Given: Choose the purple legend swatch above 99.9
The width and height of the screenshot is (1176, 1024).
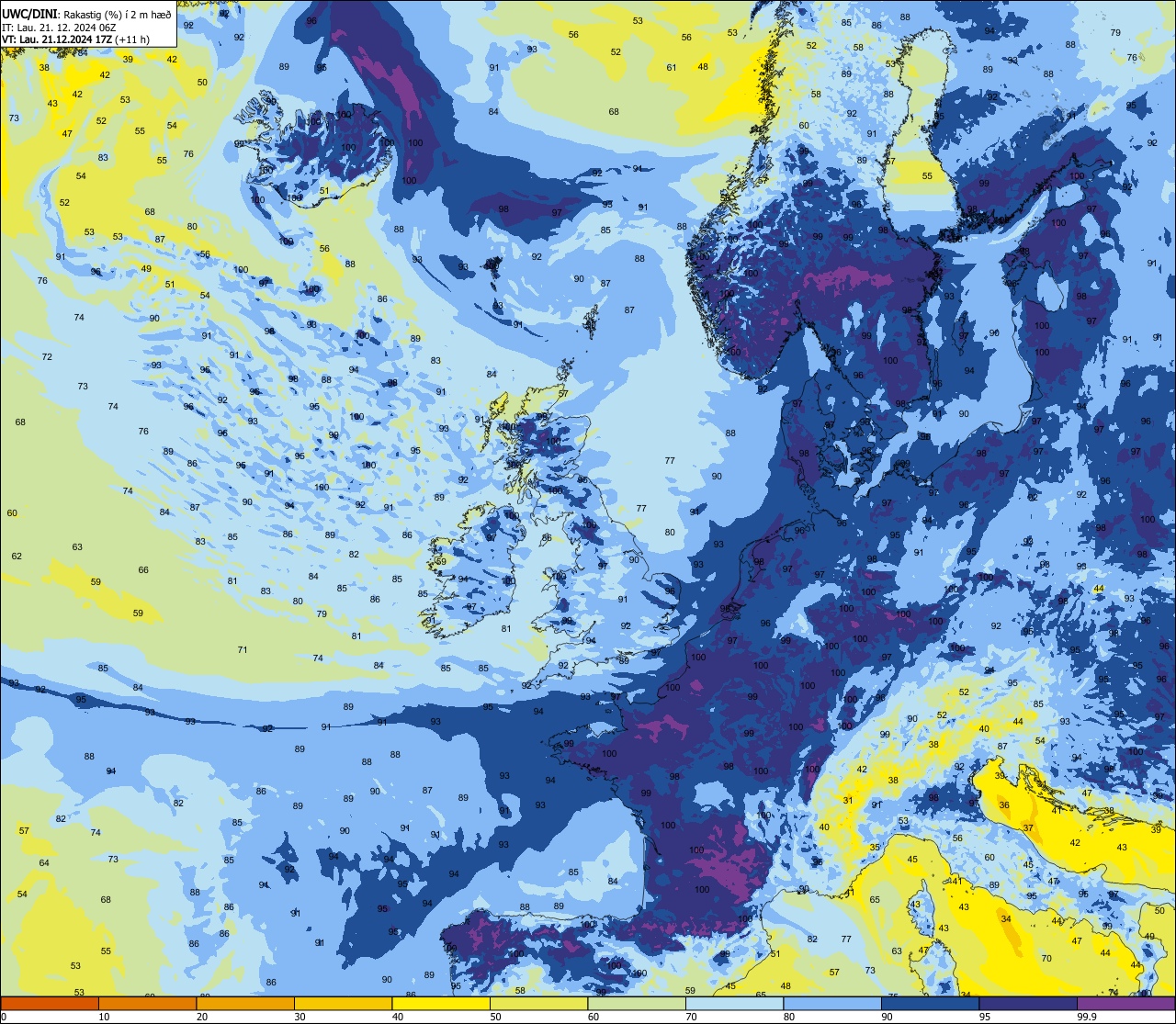Looking at the screenshot, I should pyautogui.click(x=1125, y=1003).
